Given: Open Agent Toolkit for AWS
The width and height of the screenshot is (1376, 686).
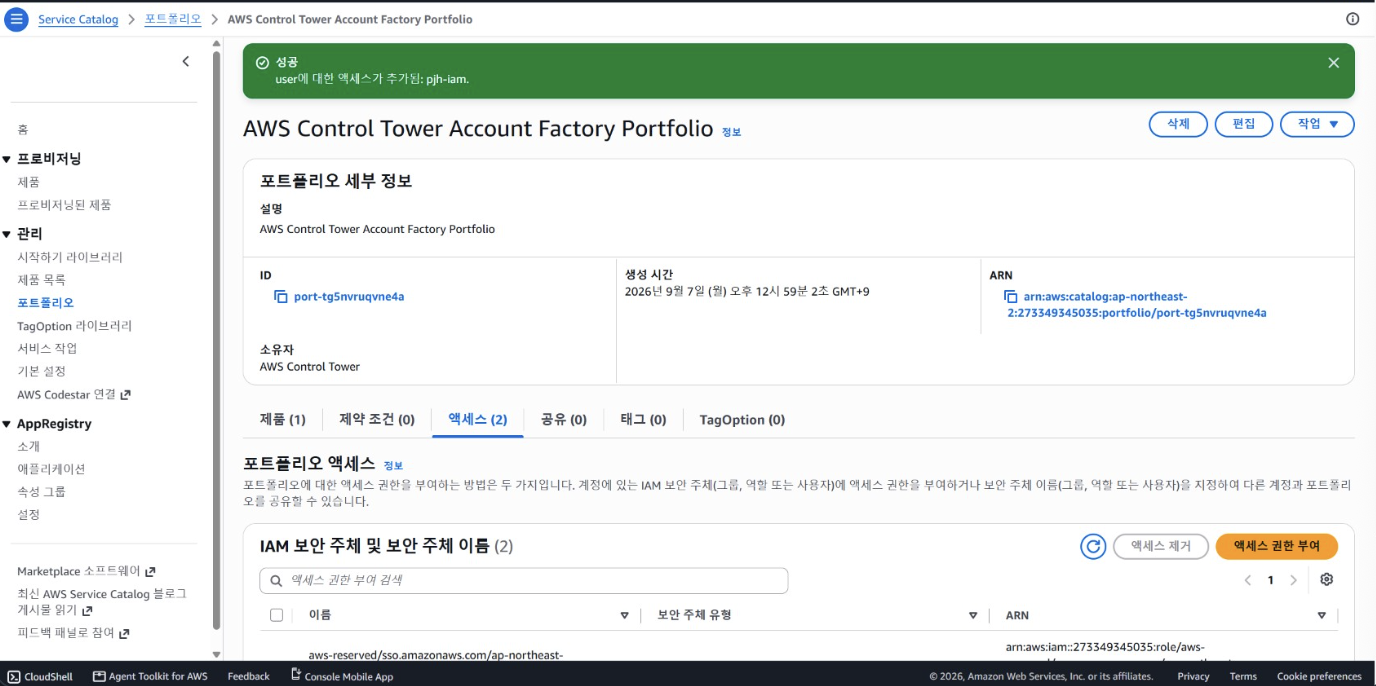Looking at the screenshot, I should (150, 676).
